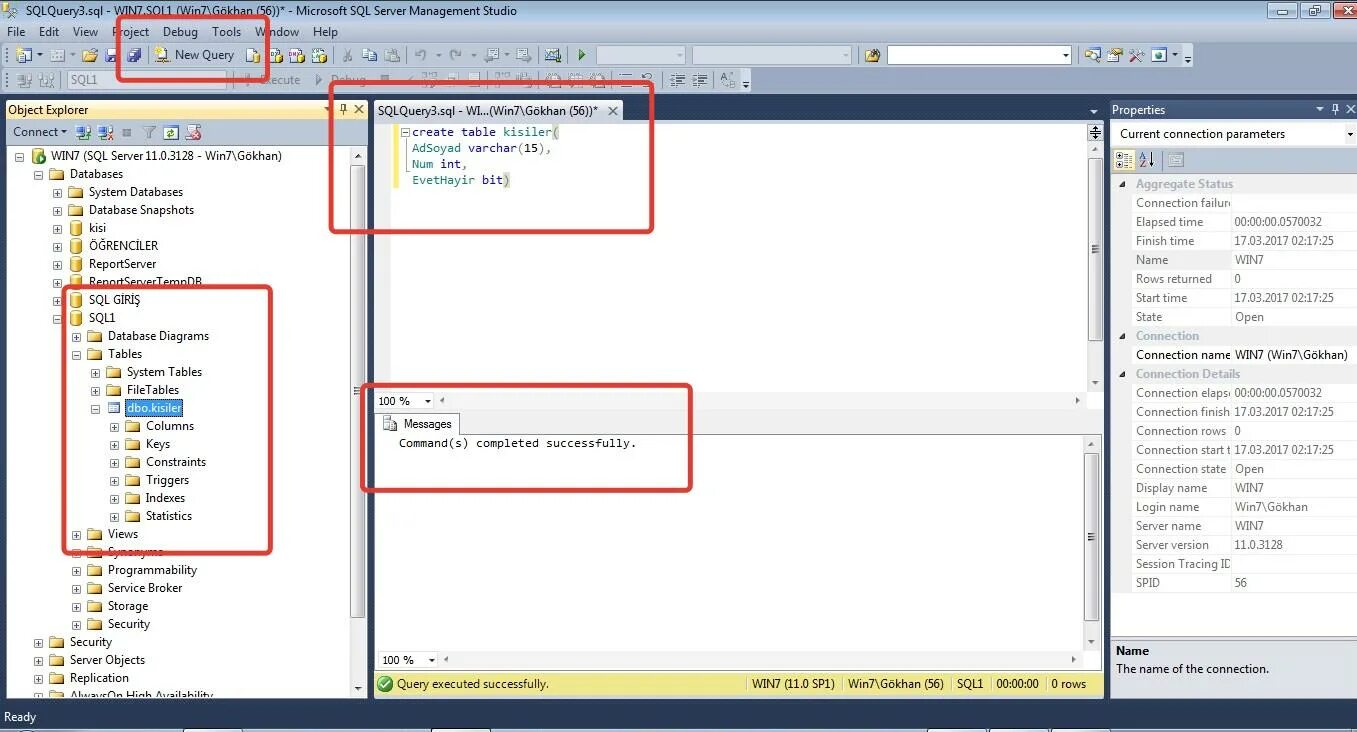Toggle auto-hide pin on Object Explorer
Image resolution: width=1357 pixels, height=732 pixels.
point(343,109)
